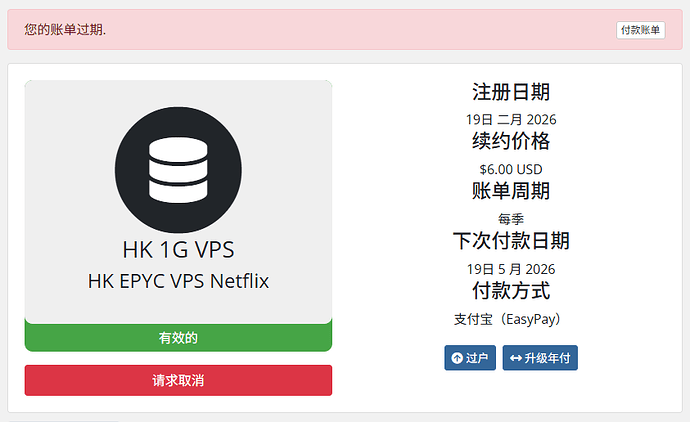Click the up-arrow icon in 过户 button
The width and height of the screenshot is (690, 422).
point(457,358)
